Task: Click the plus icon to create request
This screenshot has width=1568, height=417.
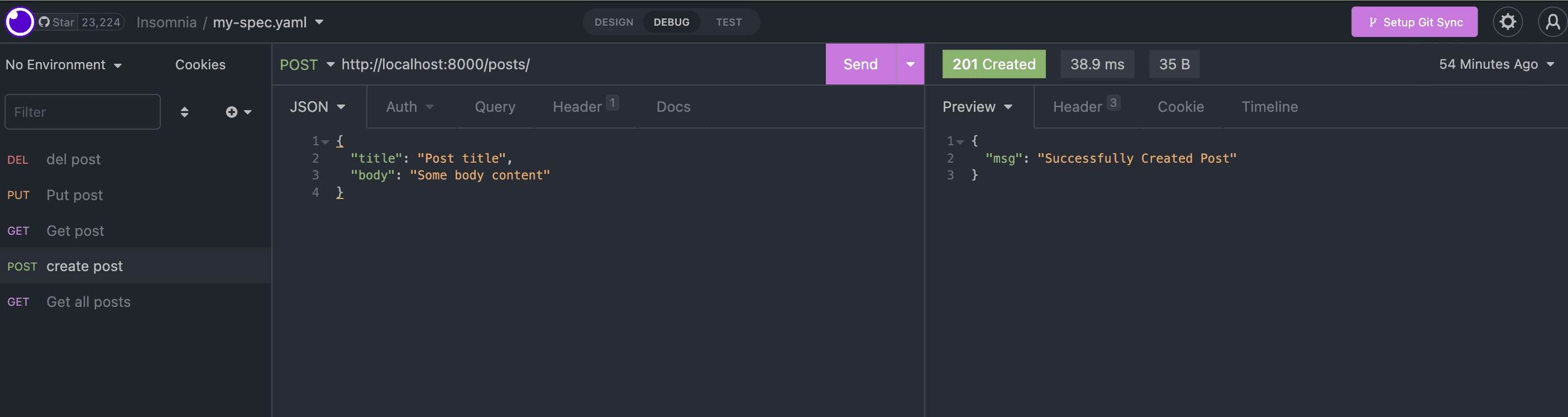Action: point(232,112)
